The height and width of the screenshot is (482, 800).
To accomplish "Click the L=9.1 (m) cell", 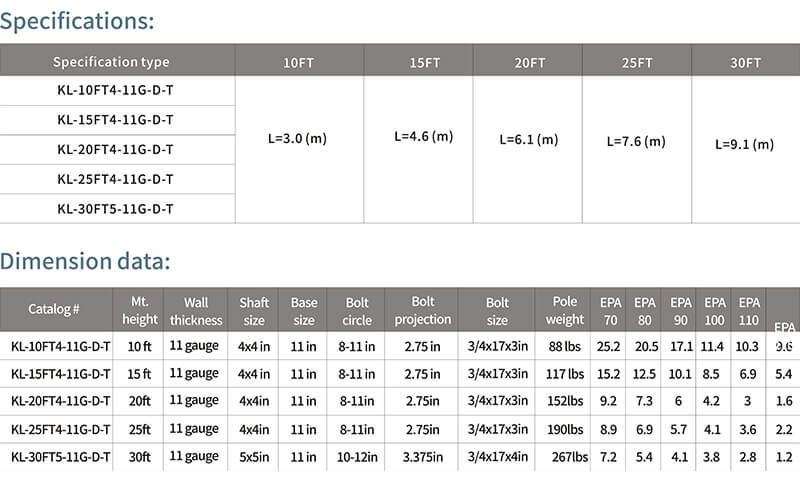I will tap(744, 144).
